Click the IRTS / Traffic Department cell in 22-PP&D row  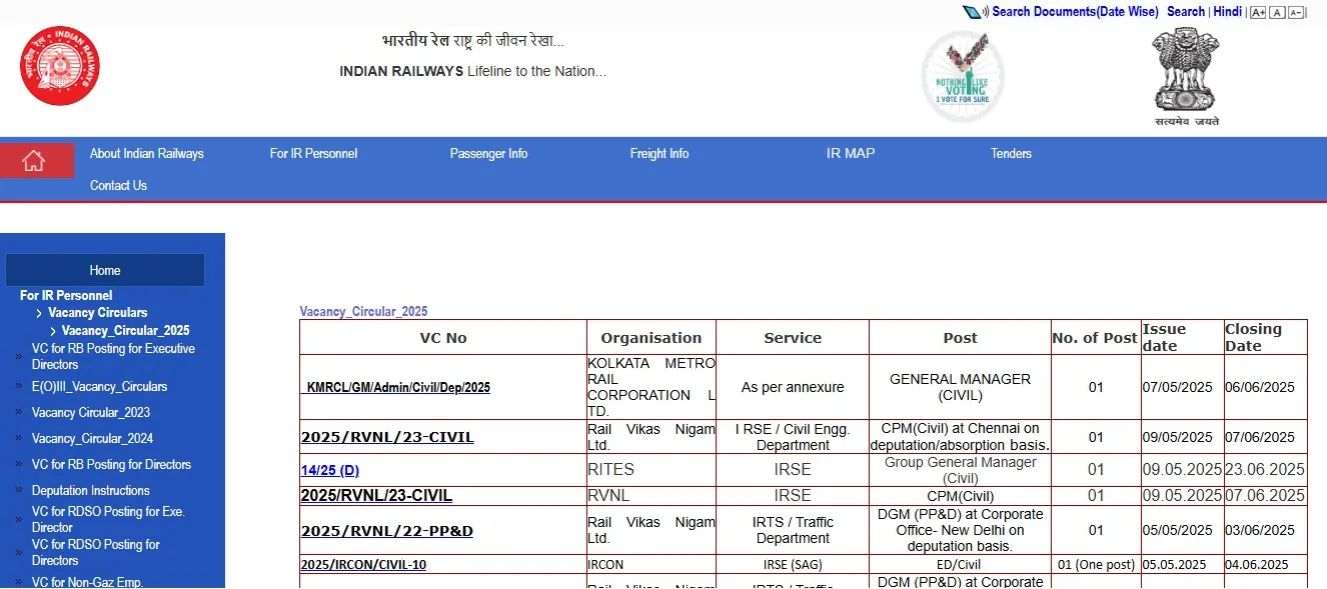[792, 530]
